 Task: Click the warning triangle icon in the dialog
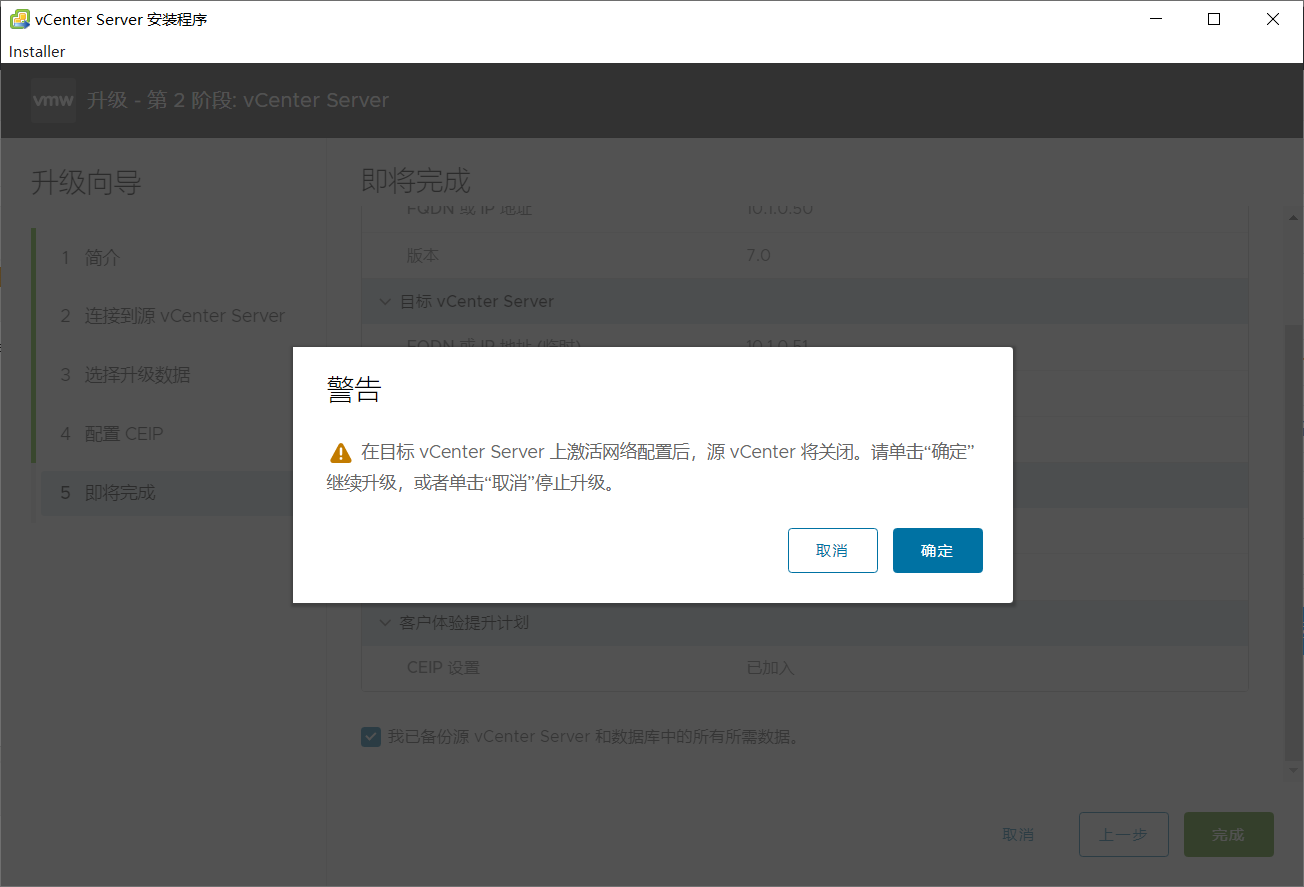(x=339, y=451)
